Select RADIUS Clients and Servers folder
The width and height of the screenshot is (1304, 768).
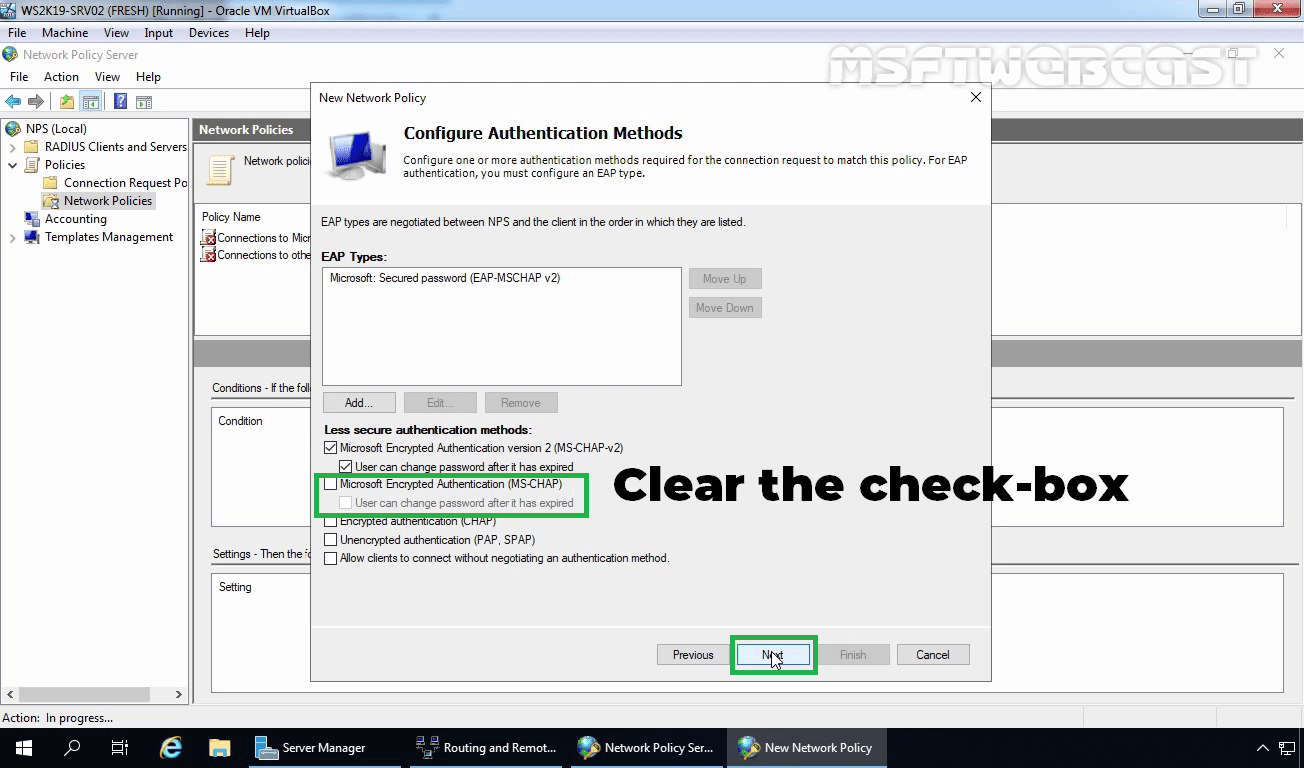coord(115,147)
